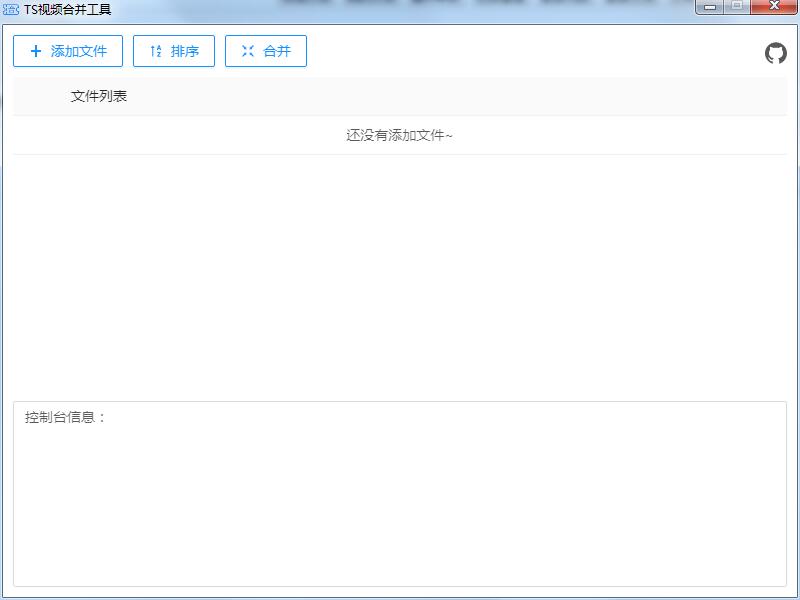Select the 文件列表 column header
This screenshot has height=600, width=800.
99,97
